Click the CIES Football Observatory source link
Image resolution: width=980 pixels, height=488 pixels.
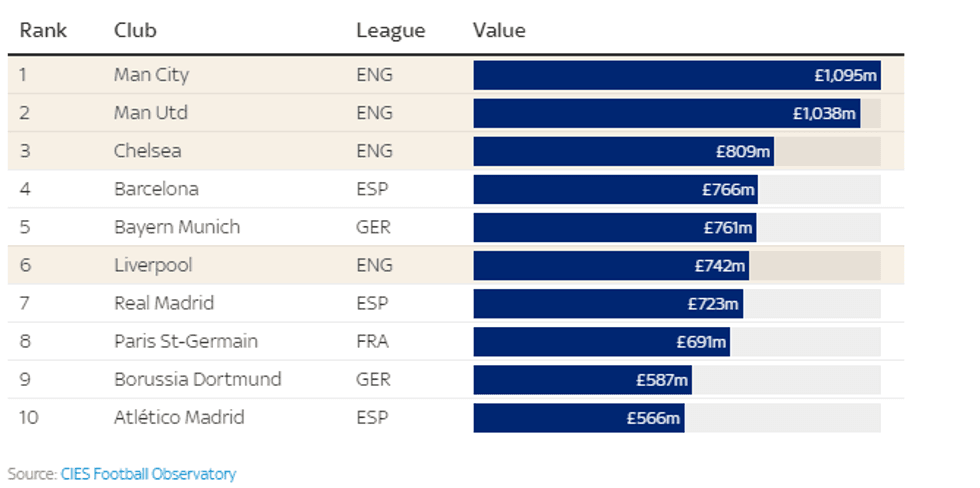tap(148, 474)
